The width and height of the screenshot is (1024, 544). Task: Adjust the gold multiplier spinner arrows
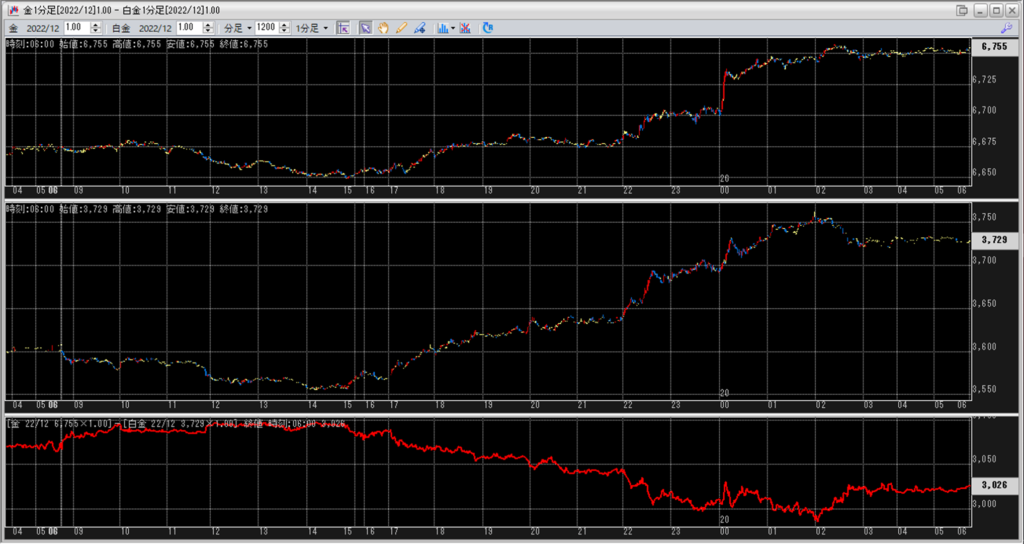pos(88,28)
